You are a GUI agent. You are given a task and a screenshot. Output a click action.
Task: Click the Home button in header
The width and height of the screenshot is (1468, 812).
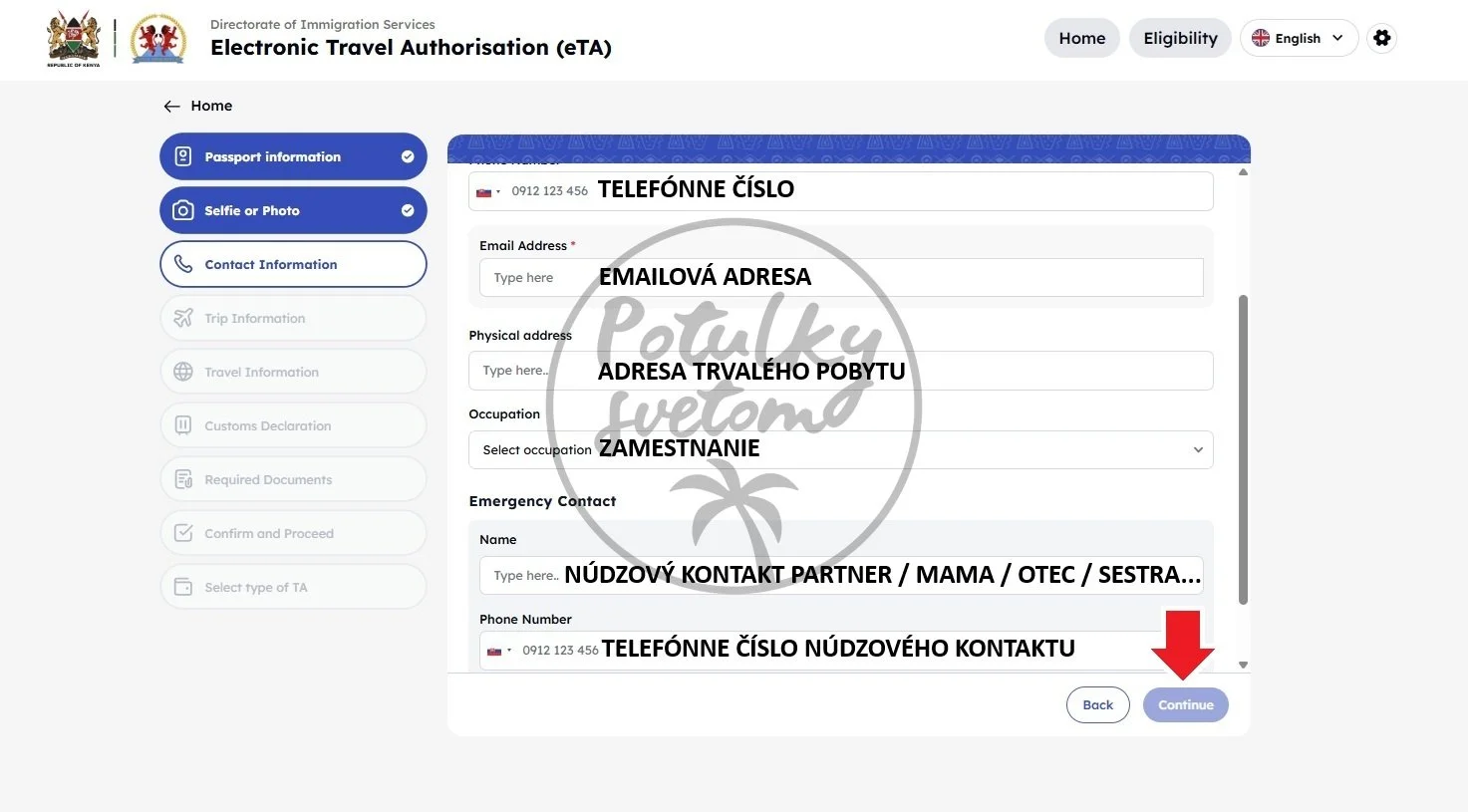pyautogui.click(x=1082, y=38)
